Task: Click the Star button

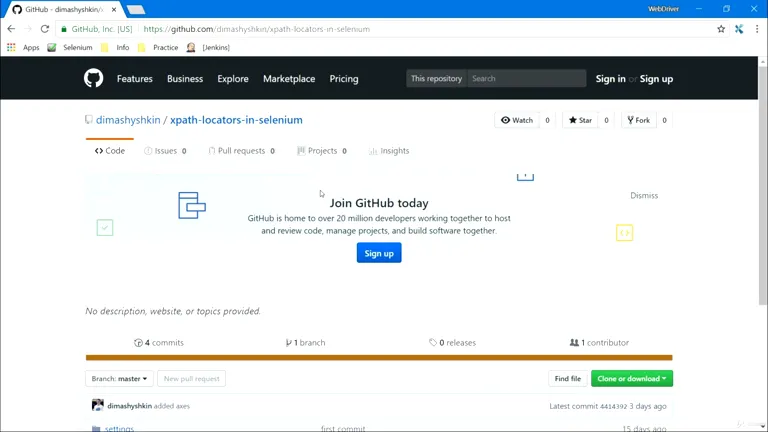Action: coord(580,120)
